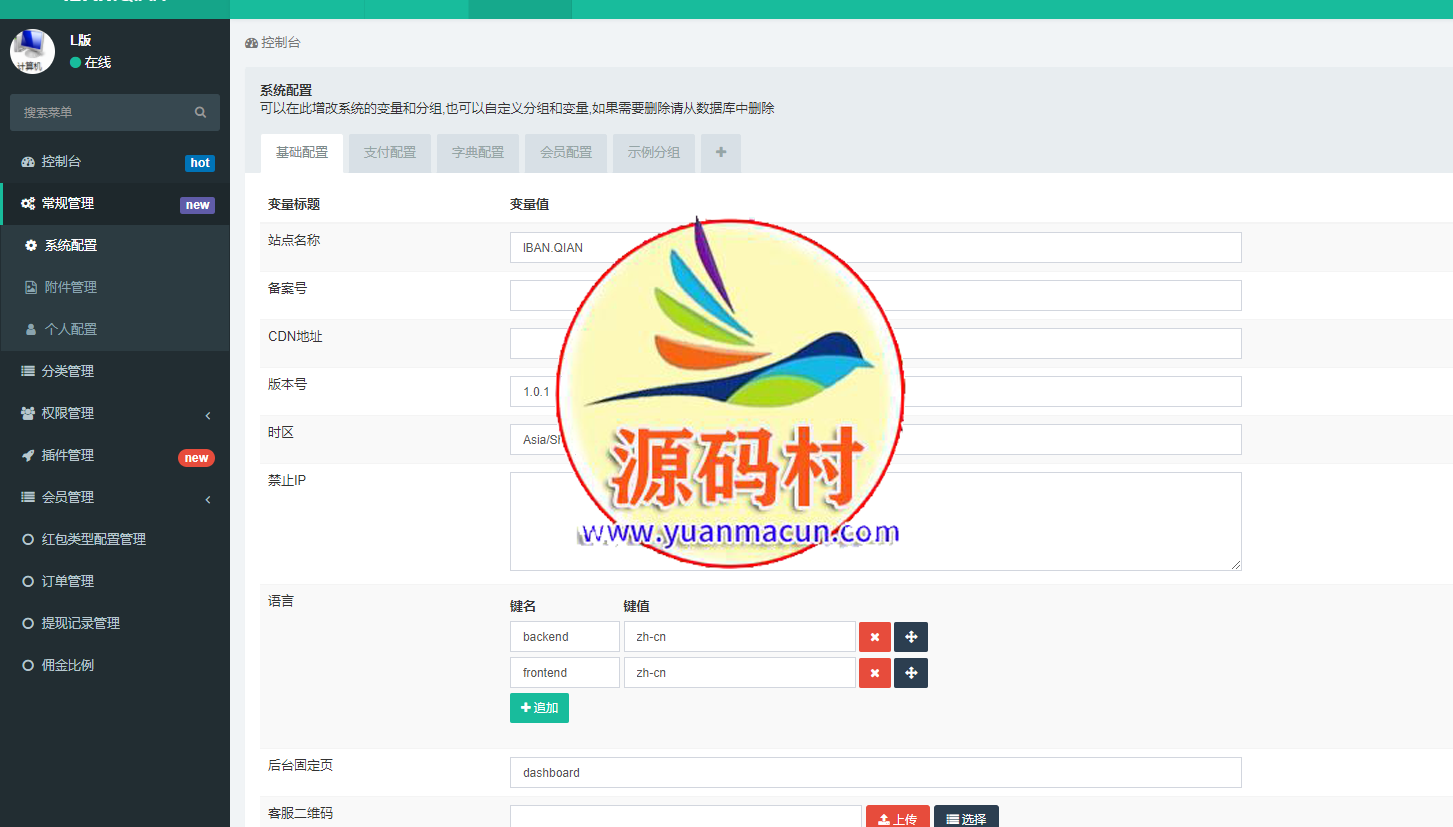Image resolution: width=1453 pixels, height=827 pixels.
Task: Delete the backend language row with red X
Action: pos(874,636)
